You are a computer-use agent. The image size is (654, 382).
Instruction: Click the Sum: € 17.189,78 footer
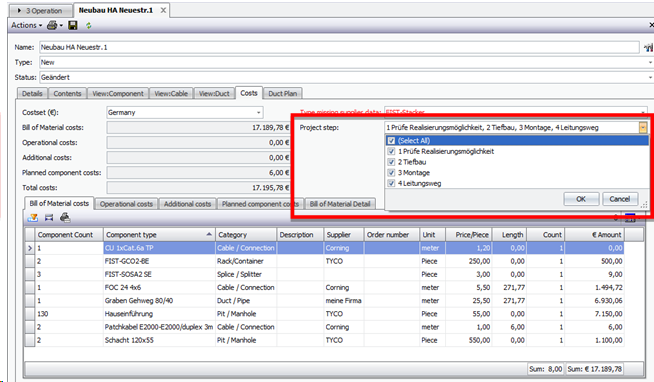pos(594,369)
